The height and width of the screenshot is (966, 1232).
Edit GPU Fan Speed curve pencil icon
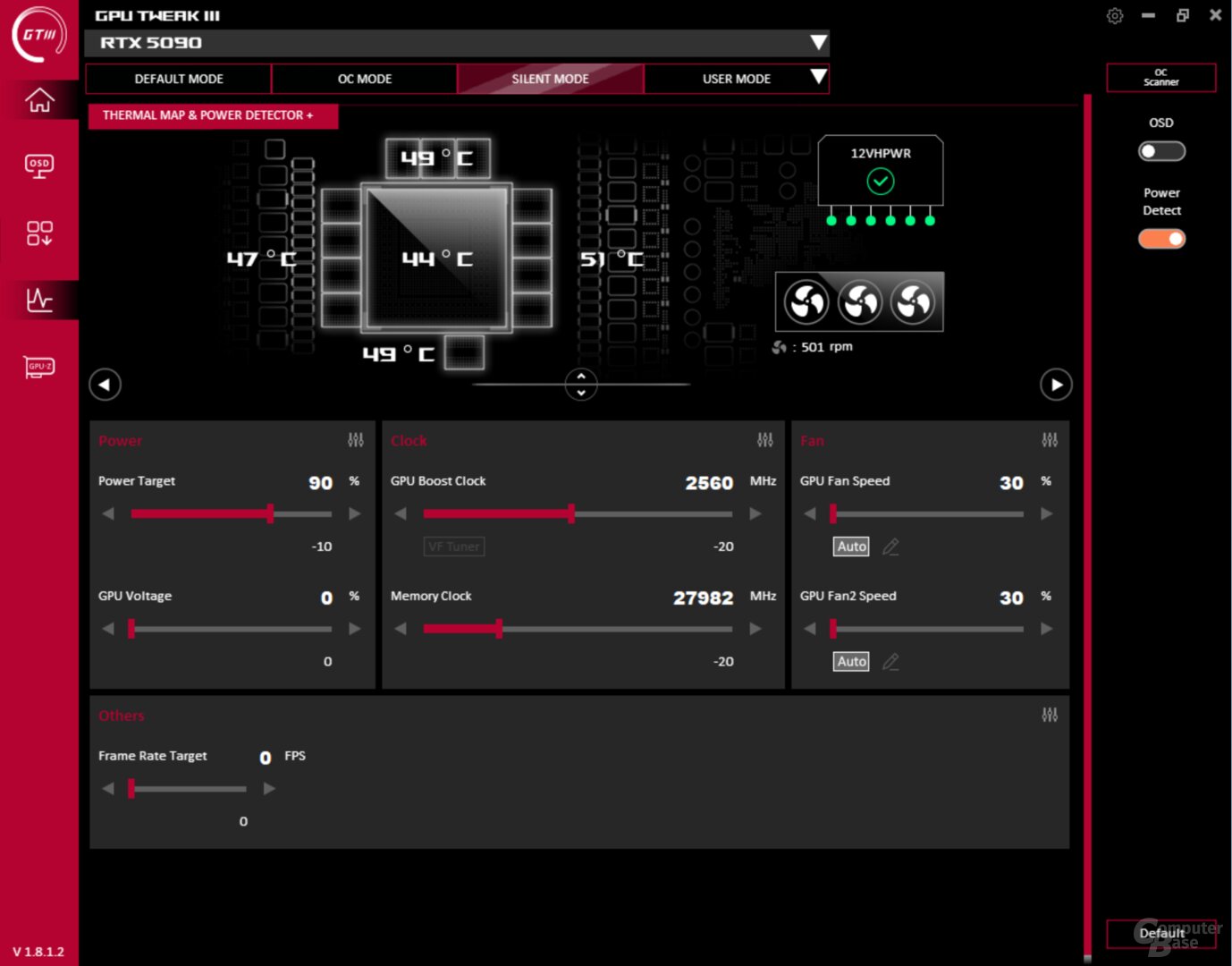890,547
